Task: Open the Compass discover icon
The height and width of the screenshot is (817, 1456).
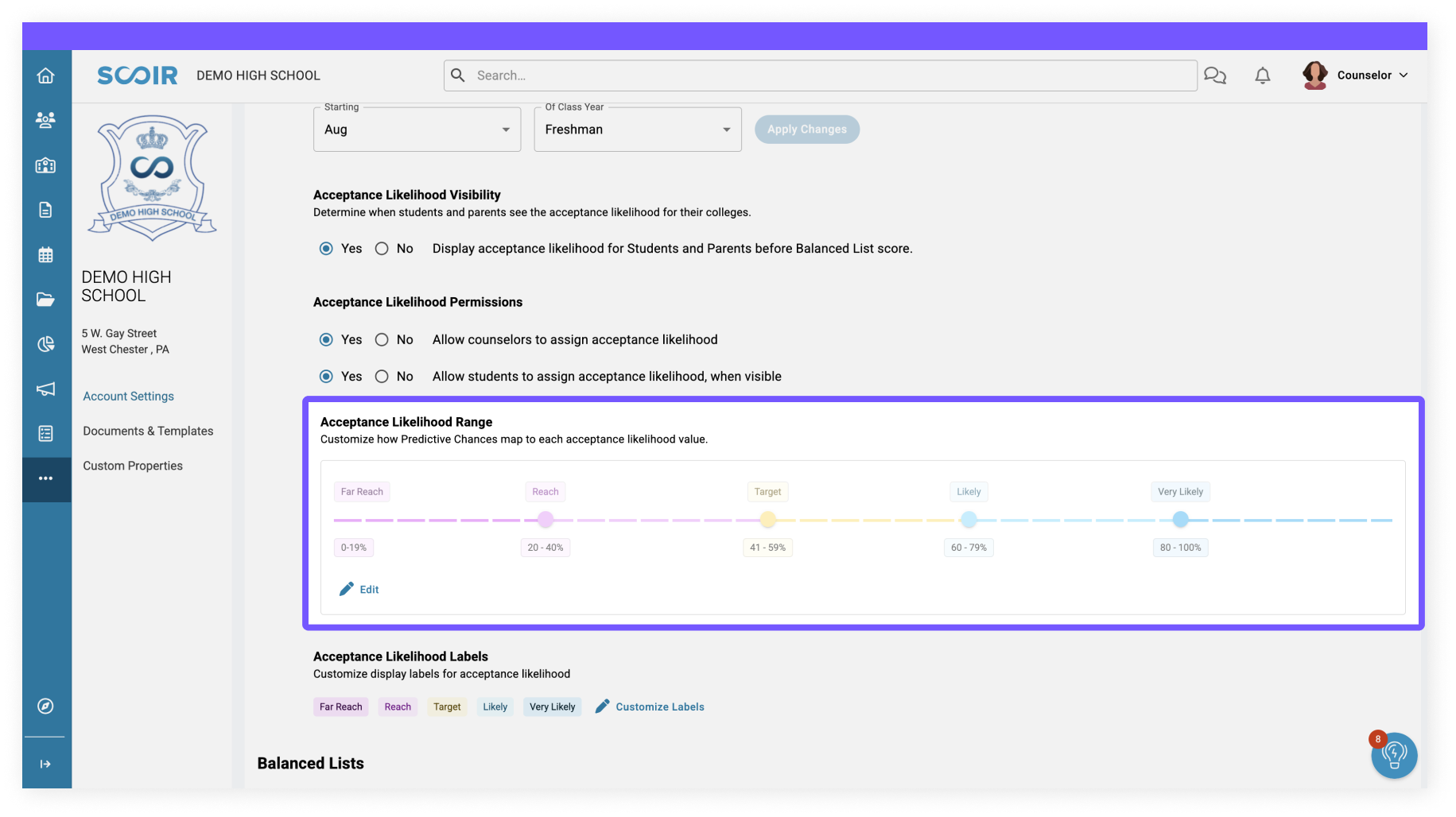Action: (x=46, y=706)
